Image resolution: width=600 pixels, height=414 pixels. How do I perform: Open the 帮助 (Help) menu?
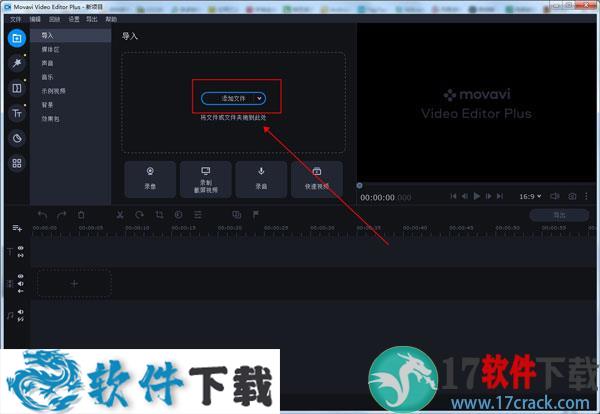111,19
